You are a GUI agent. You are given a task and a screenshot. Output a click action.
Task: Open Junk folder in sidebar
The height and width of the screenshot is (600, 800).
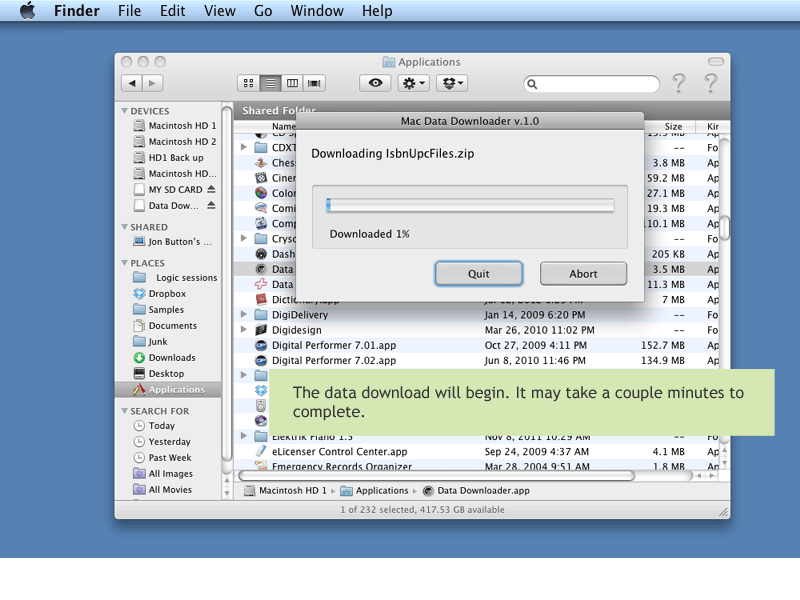coord(150,341)
